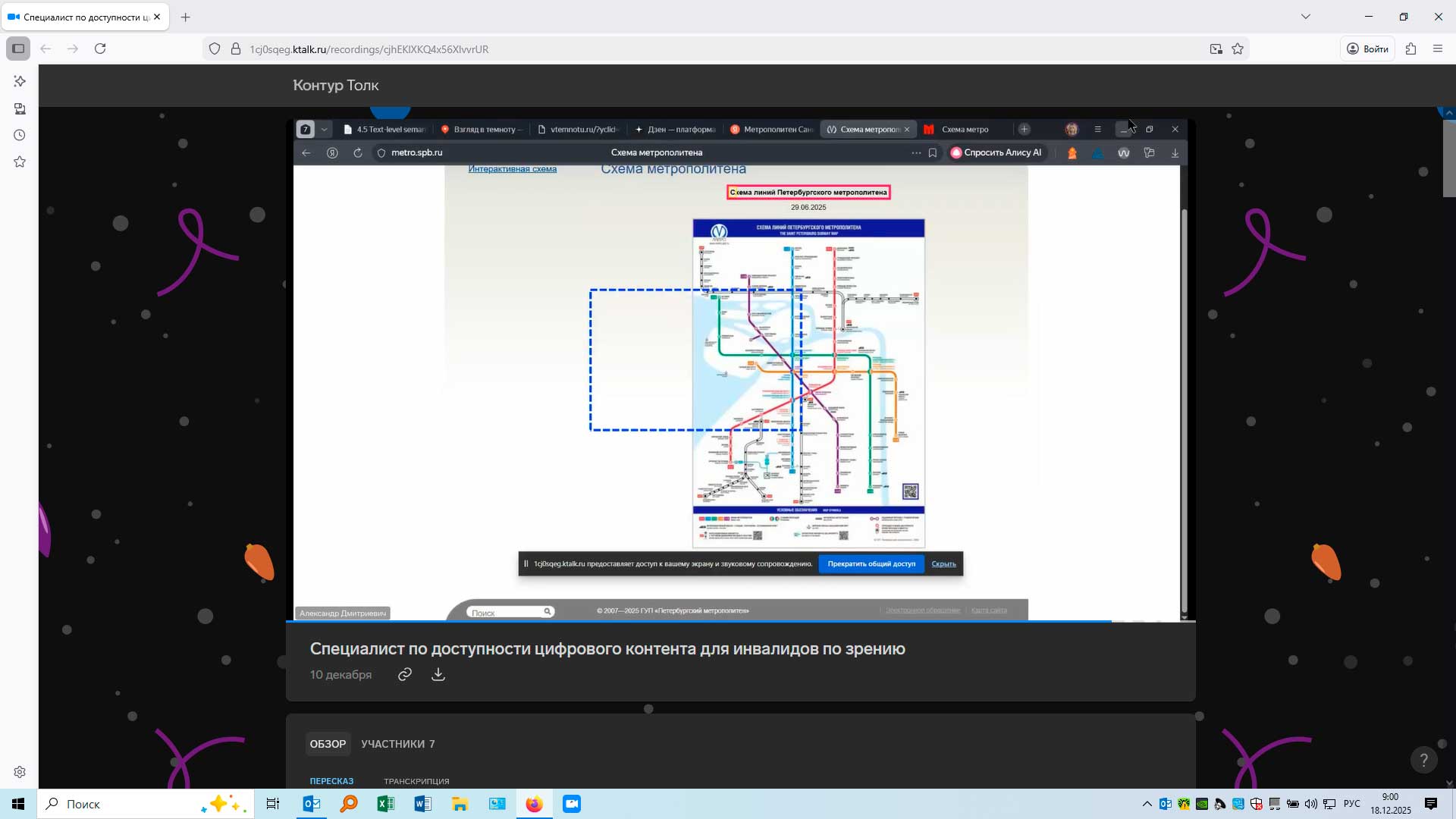1456x819 pixels.
Task: Bookmark this page with star icon
Action: (x=1238, y=49)
